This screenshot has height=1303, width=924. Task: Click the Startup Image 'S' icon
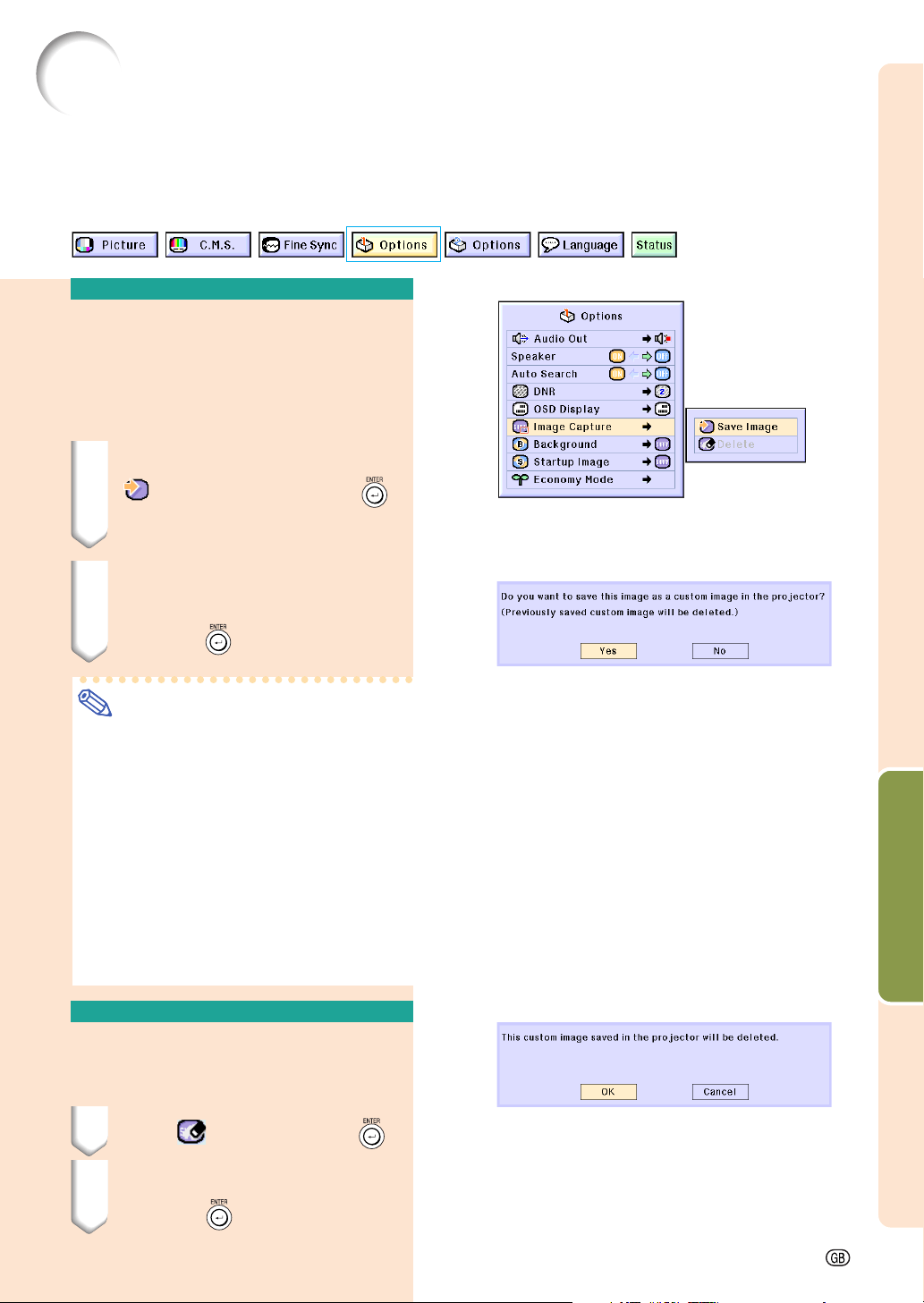520,461
